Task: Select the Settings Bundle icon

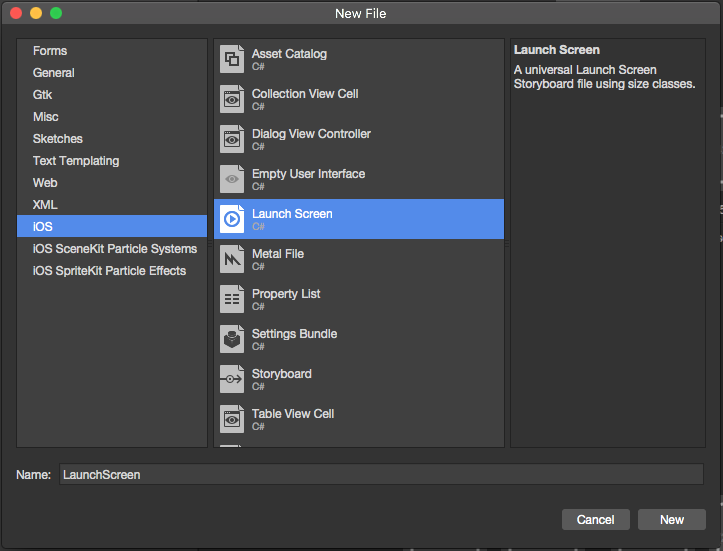Action: tap(232, 339)
